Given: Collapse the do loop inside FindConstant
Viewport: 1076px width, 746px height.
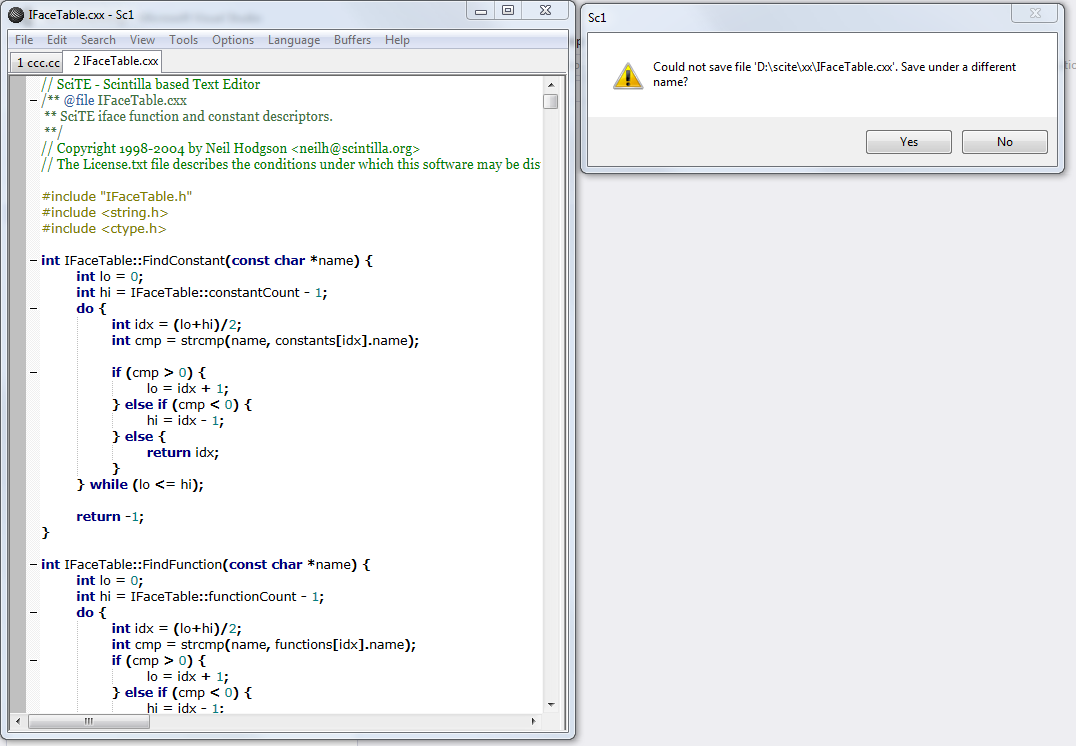Looking at the screenshot, I should (x=33, y=309).
